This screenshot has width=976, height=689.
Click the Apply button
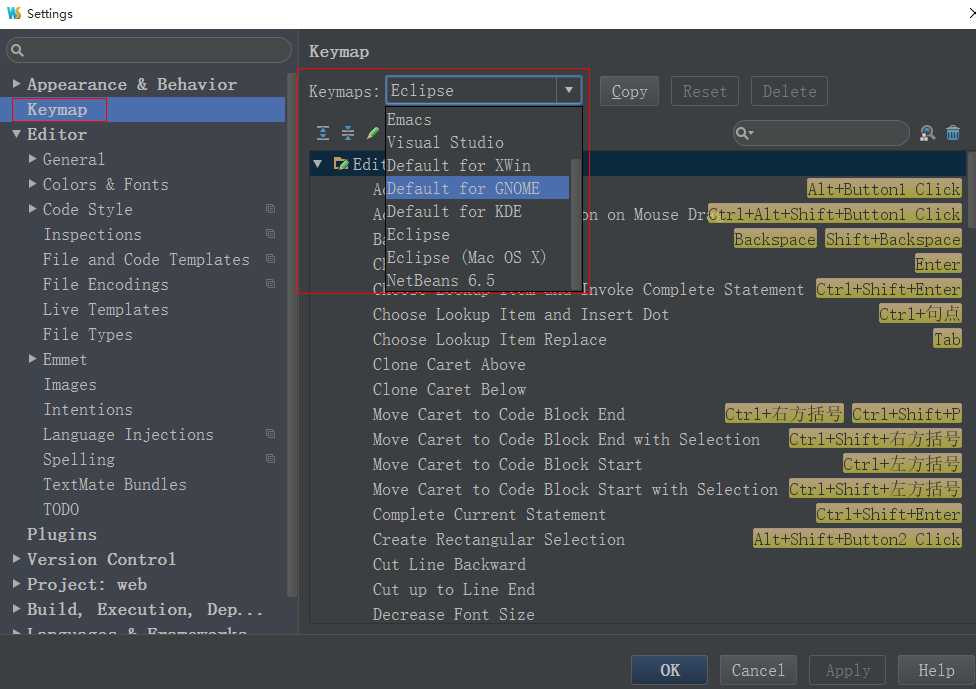[x=847, y=670]
